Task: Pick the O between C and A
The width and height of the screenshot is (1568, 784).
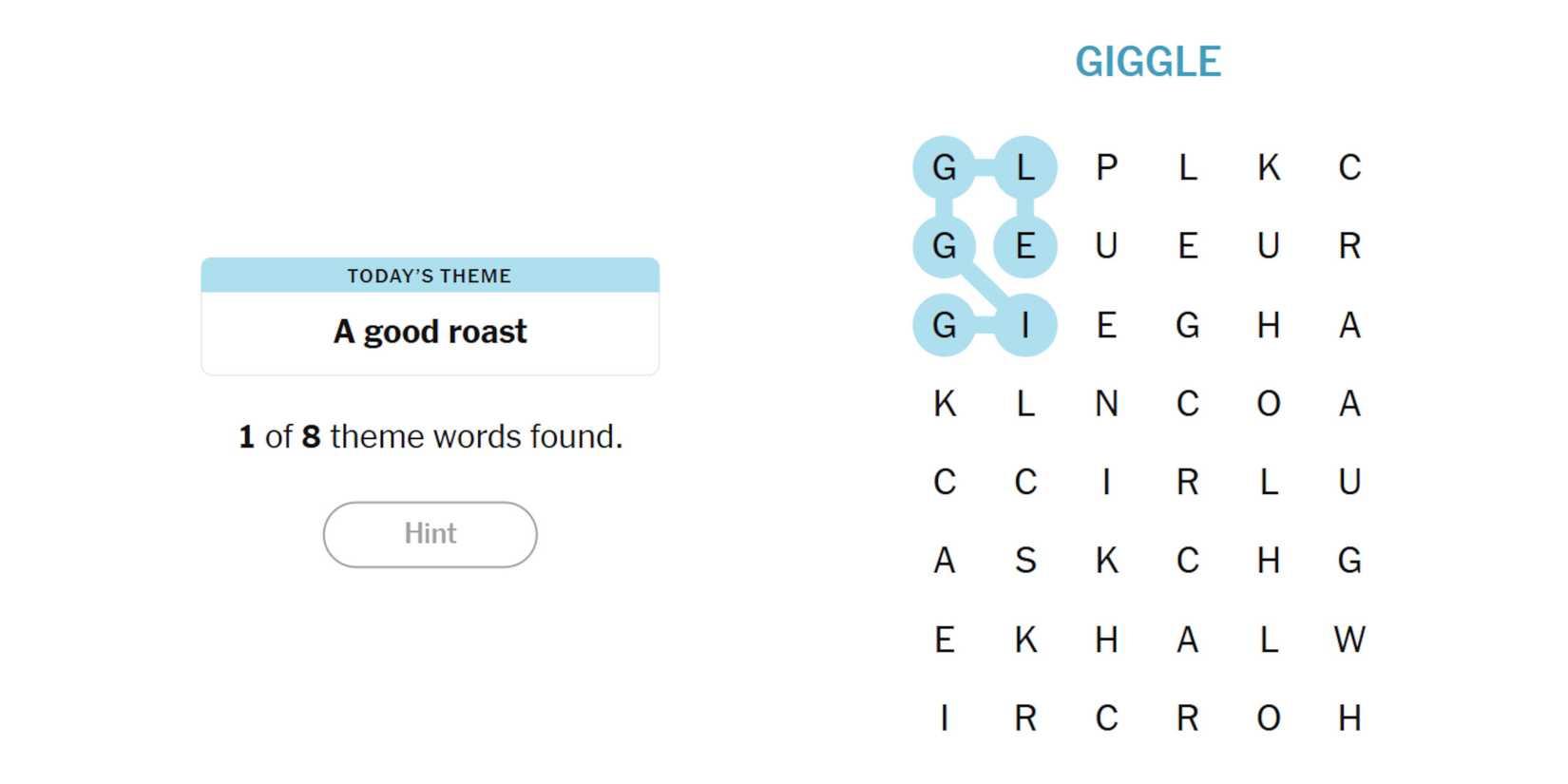Action: [1269, 404]
